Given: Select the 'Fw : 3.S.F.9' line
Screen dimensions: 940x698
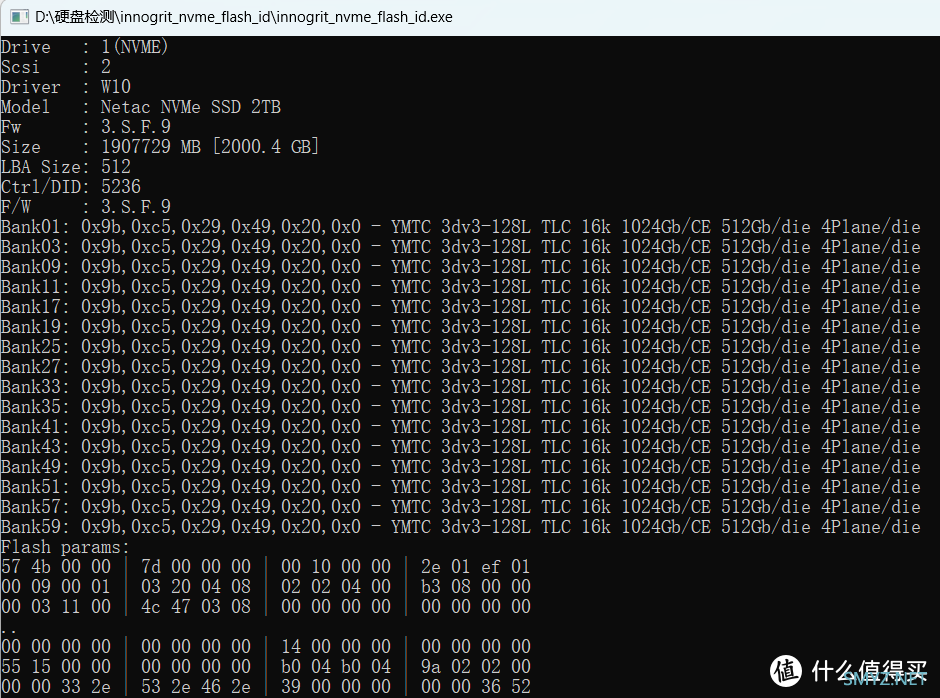Looking at the screenshot, I should [86, 127].
